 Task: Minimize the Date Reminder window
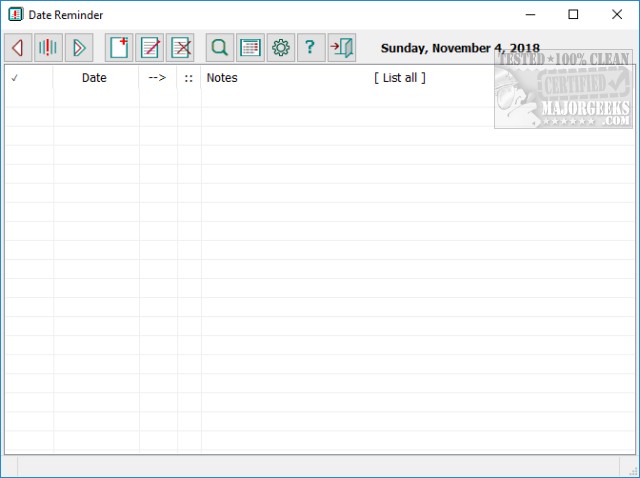530,15
